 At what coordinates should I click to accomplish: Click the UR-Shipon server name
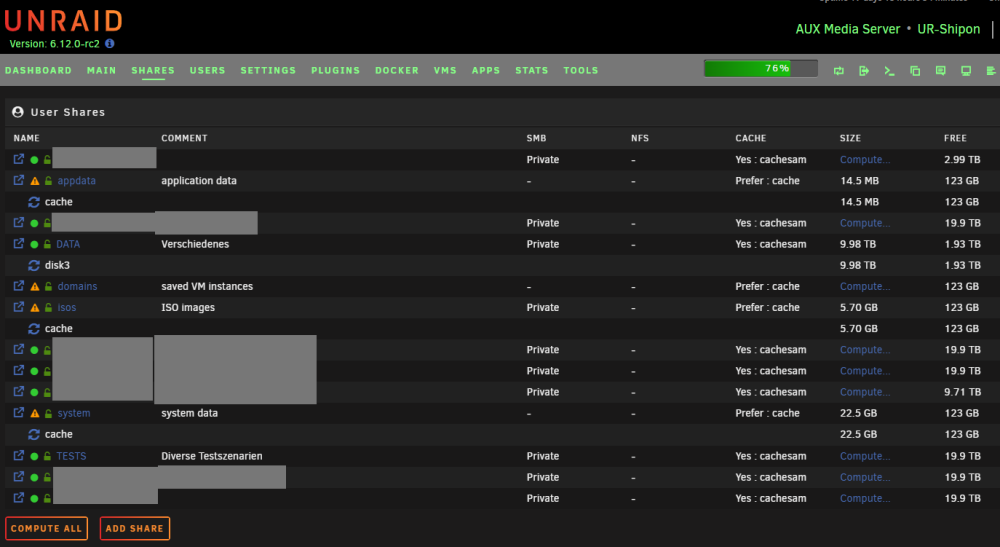[948, 29]
